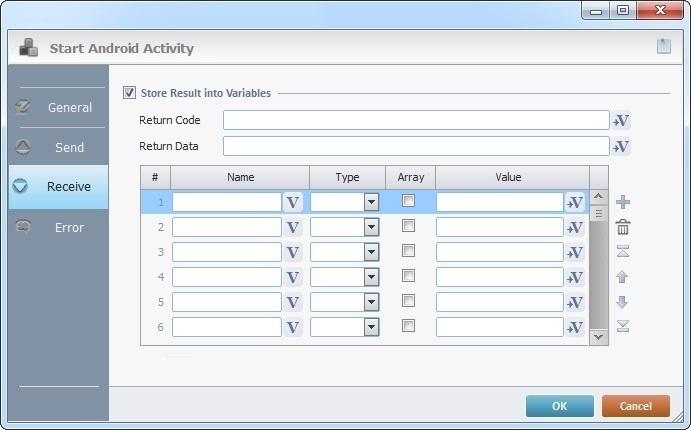Uncheck Store Result into Variables
Viewport: 691px width, 430px height.
click(129, 93)
